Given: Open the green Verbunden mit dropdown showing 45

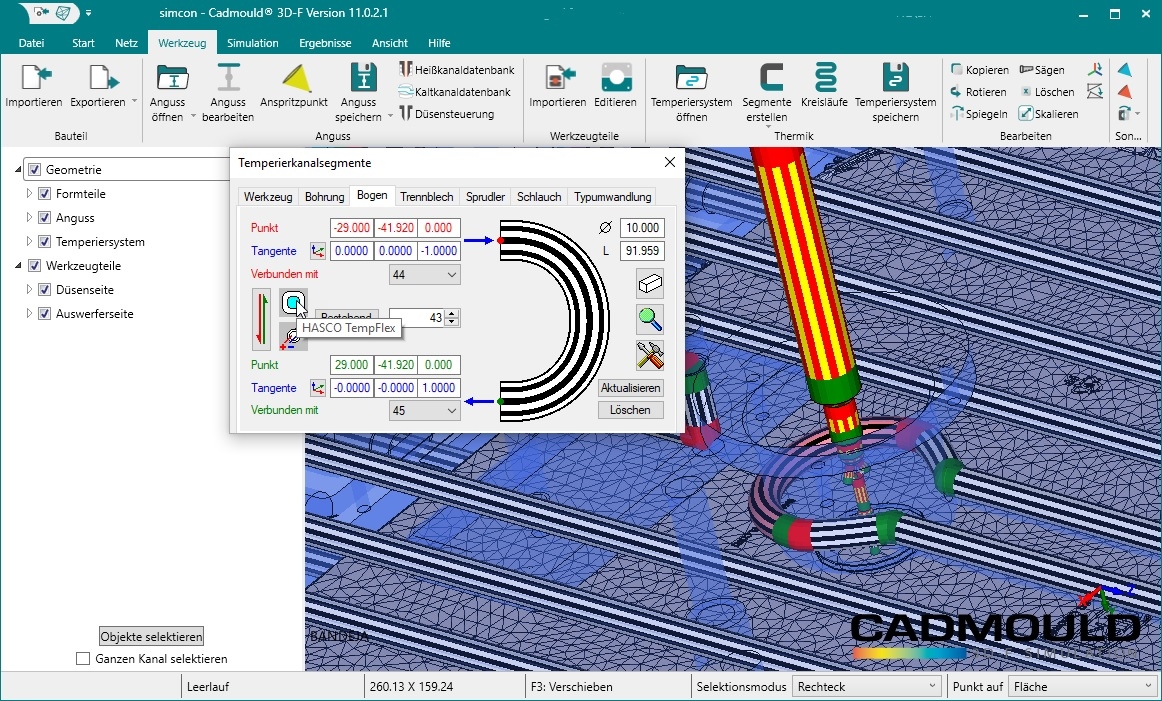Looking at the screenshot, I should coord(425,411).
